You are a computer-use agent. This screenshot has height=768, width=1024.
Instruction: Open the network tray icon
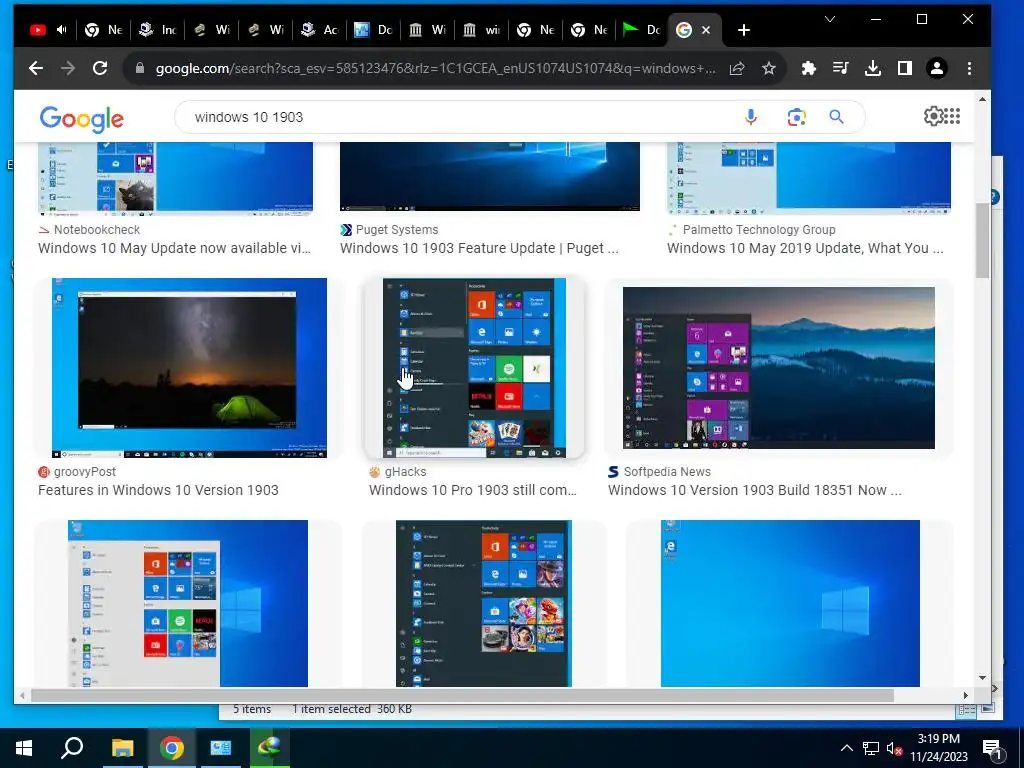click(x=871, y=748)
